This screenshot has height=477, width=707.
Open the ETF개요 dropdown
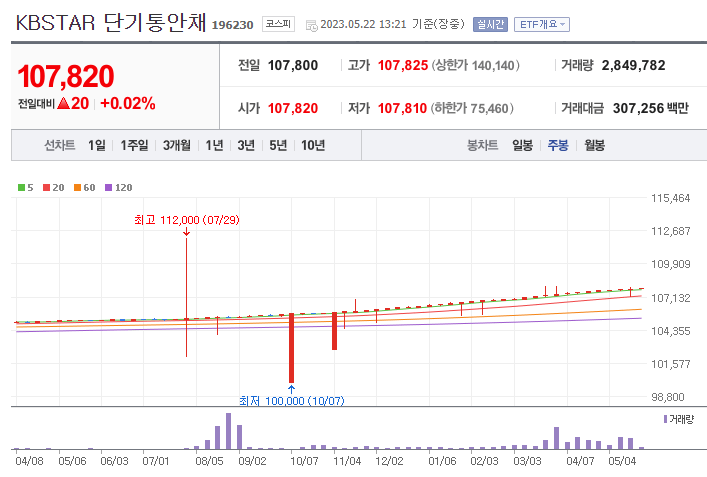click(541, 24)
